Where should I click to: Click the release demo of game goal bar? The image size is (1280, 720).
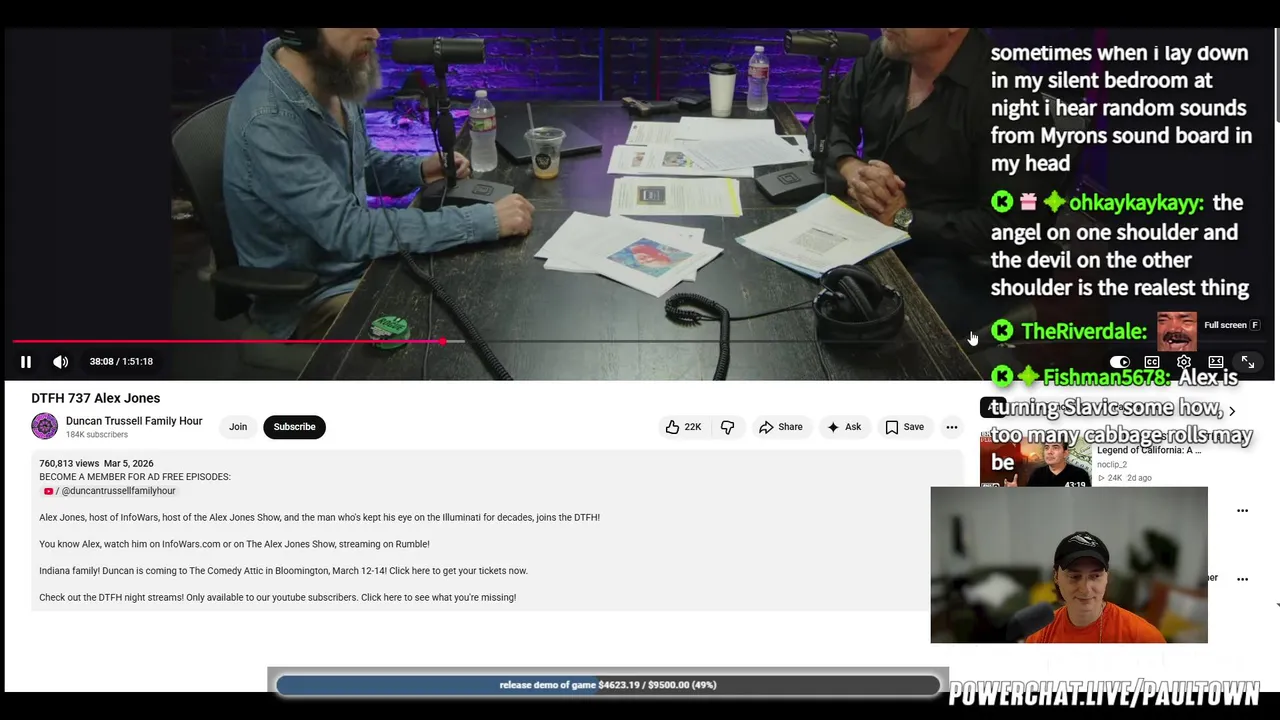point(608,685)
